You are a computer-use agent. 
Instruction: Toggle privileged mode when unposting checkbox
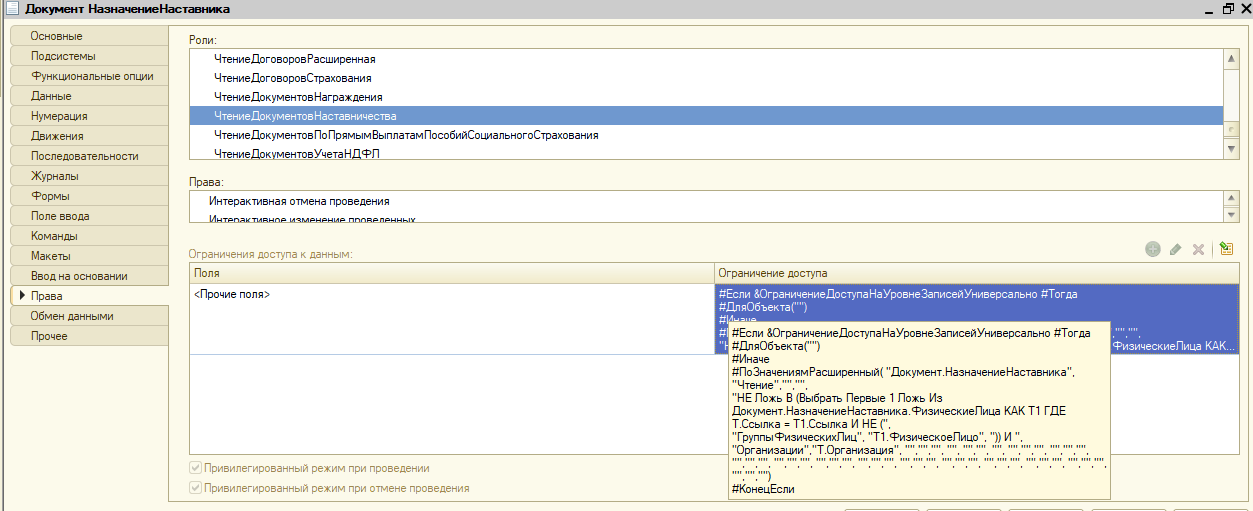(x=196, y=488)
